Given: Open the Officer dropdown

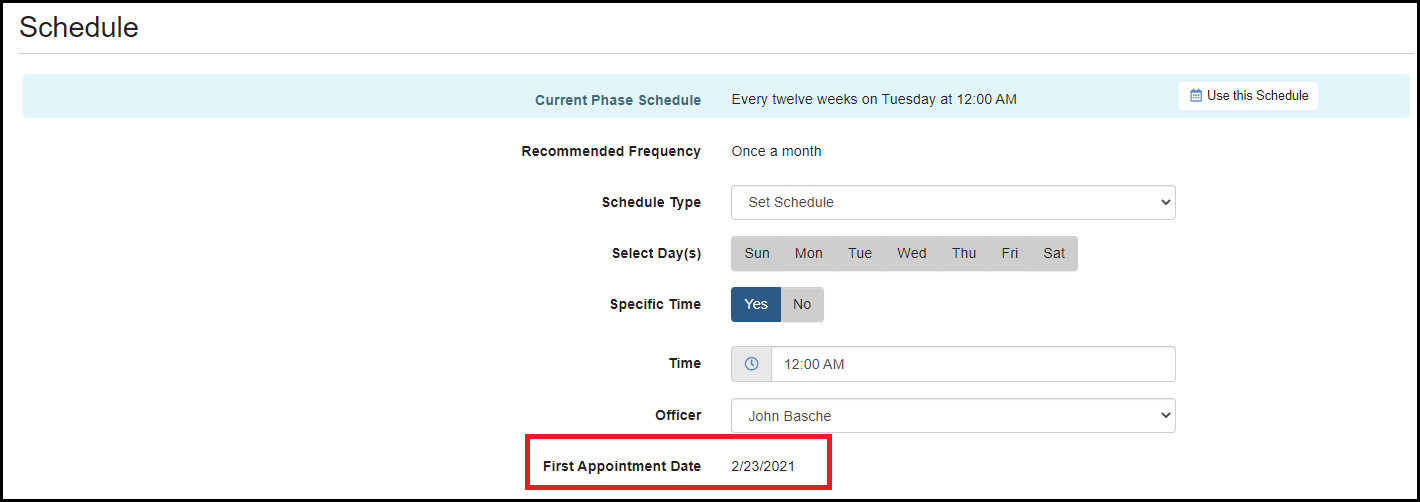Looking at the screenshot, I should pyautogui.click(x=953, y=416).
